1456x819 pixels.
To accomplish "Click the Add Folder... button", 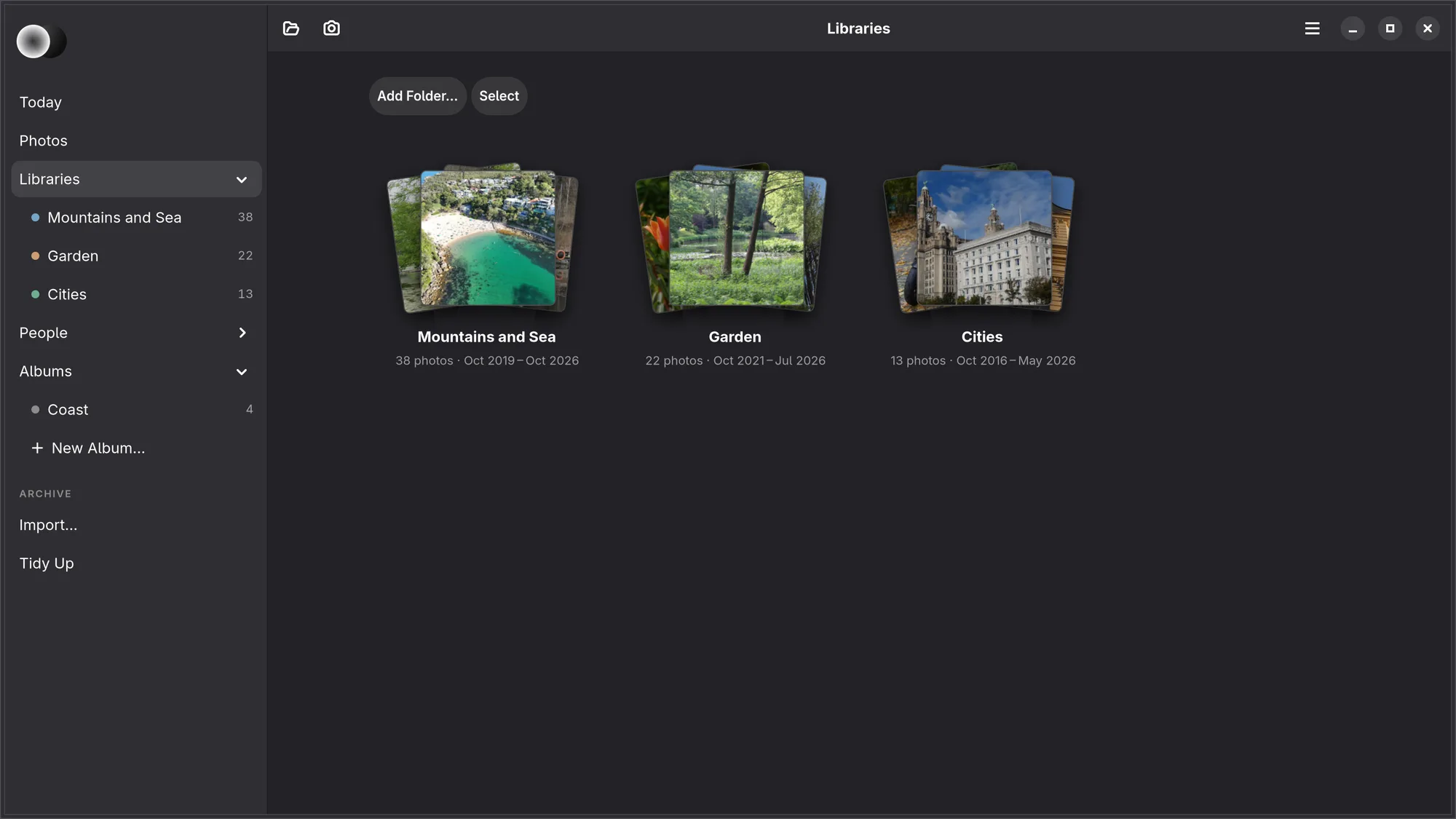I will [x=417, y=96].
